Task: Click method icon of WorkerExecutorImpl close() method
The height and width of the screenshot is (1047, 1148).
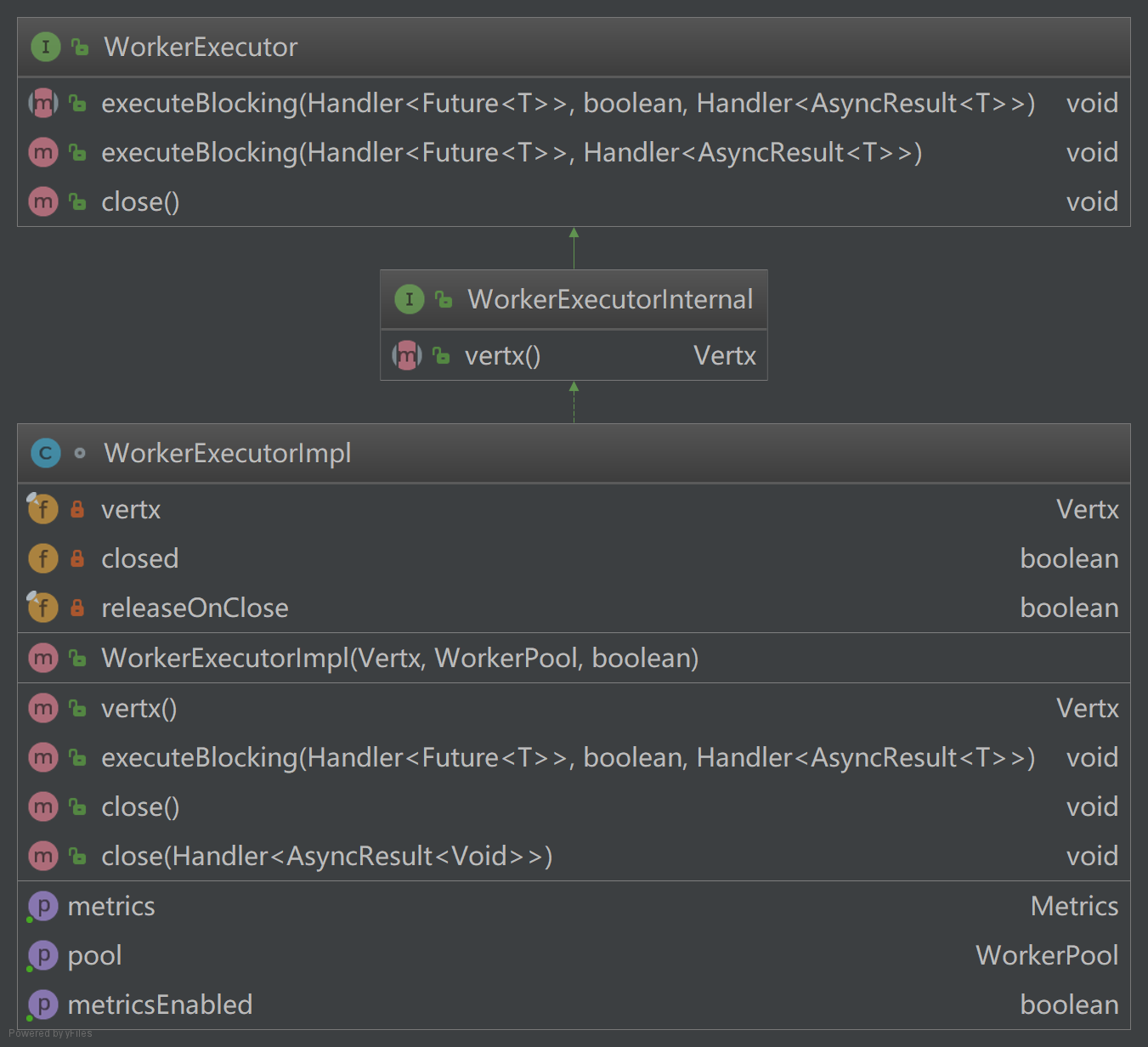Action: tap(43, 806)
